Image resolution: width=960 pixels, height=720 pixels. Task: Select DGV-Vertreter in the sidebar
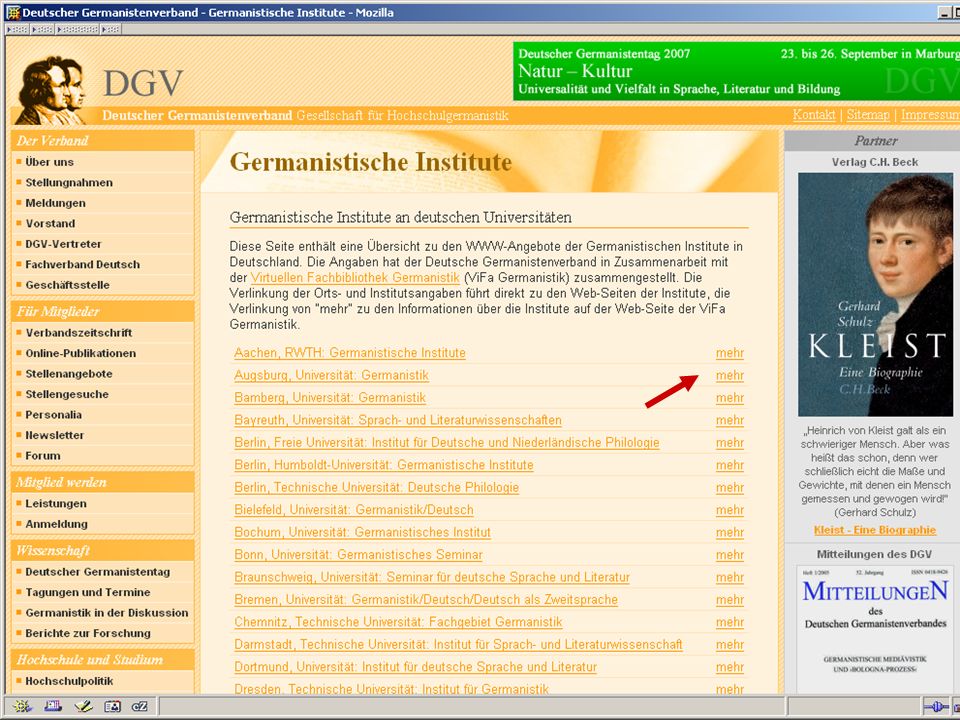pyautogui.click(x=64, y=244)
